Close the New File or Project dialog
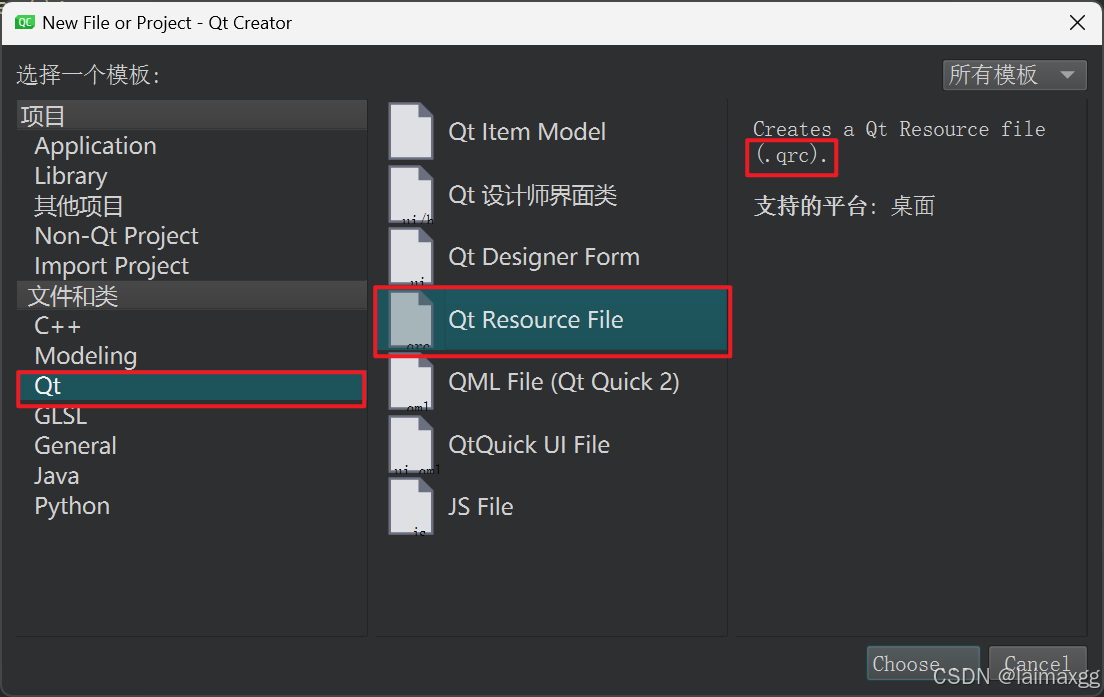The height and width of the screenshot is (697, 1104). 1077,23
